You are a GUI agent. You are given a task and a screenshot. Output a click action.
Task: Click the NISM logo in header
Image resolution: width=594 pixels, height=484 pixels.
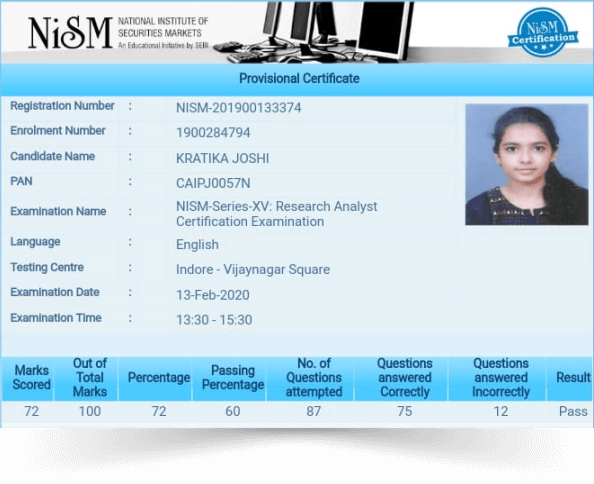point(70,33)
